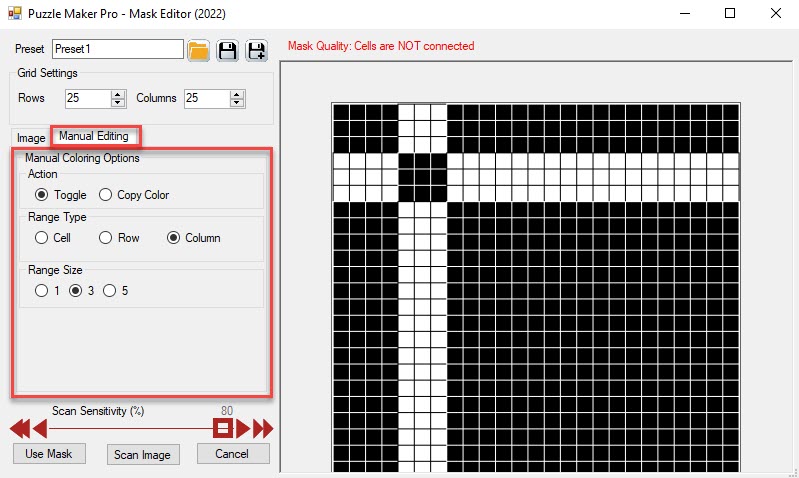Choose Cell range type
799x478 pixels.
pyautogui.click(x=41, y=237)
